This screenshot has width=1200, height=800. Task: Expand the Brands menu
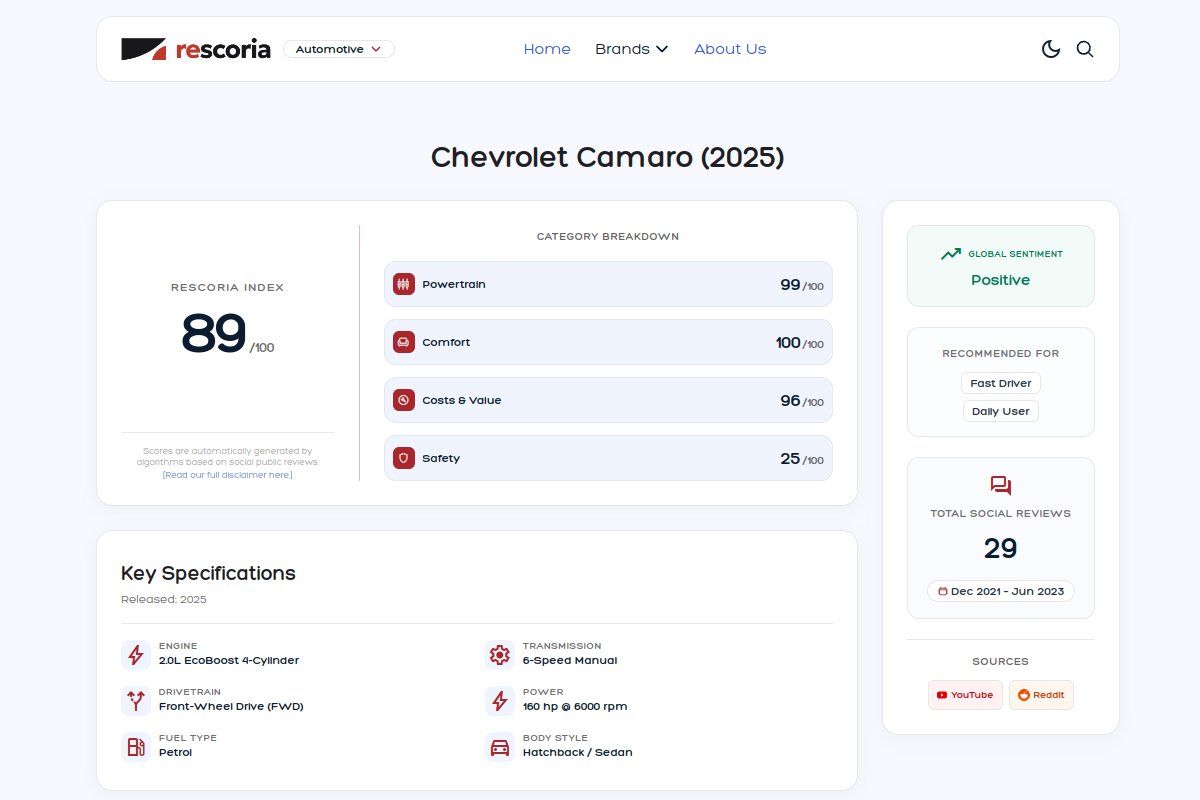pos(632,49)
